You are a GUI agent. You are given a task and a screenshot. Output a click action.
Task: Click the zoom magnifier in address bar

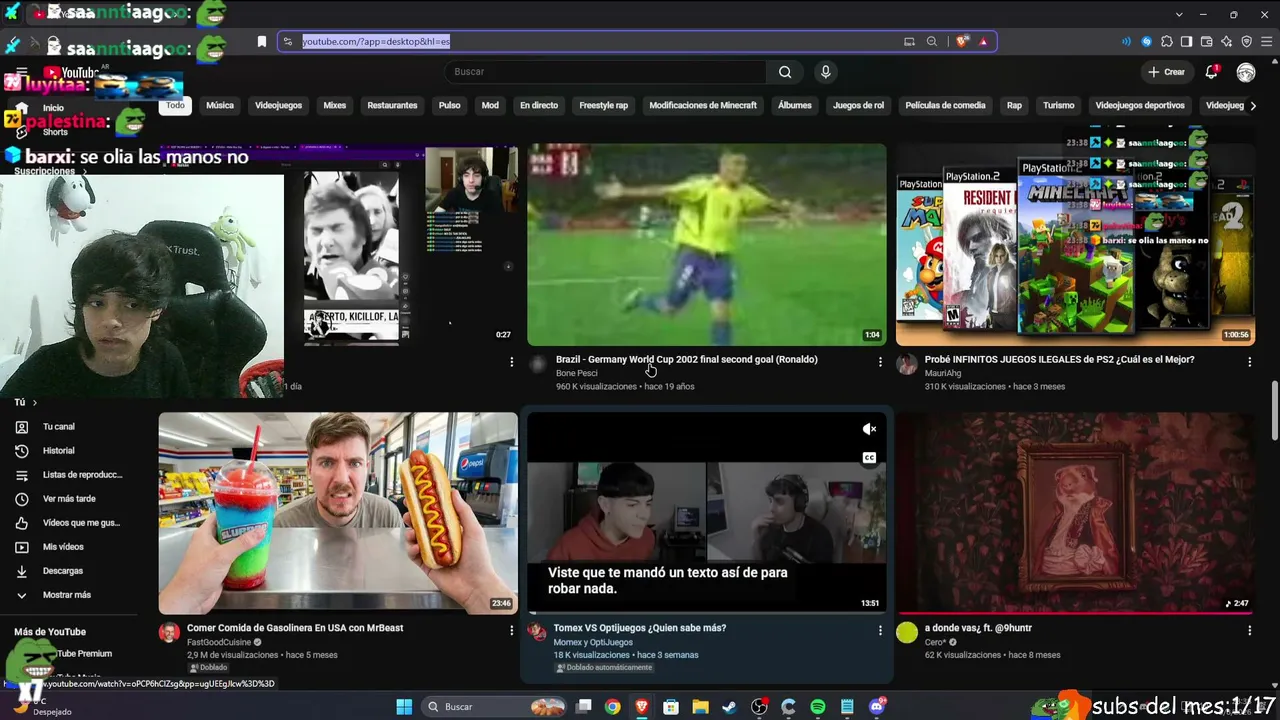coord(932,41)
